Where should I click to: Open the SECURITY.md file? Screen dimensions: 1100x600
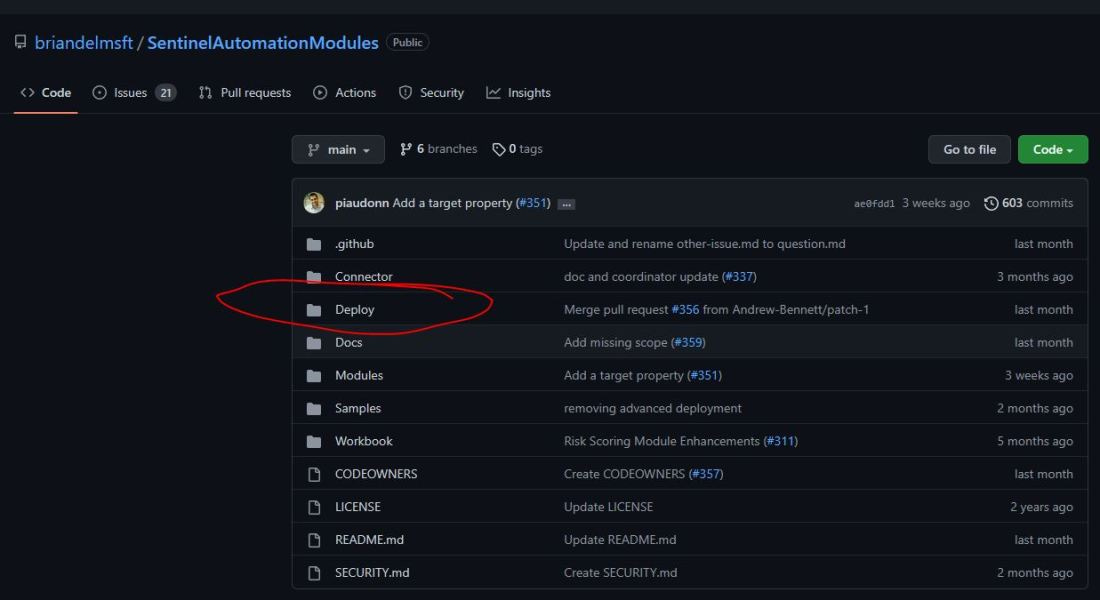coord(372,573)
